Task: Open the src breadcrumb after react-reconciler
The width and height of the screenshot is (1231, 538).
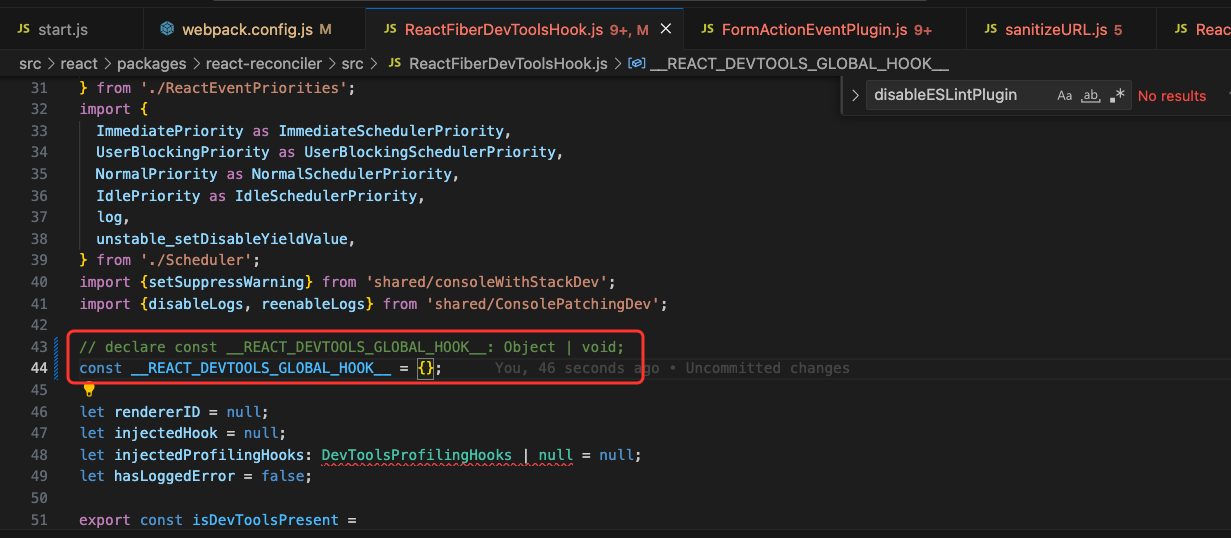Action: pos(352,64)
